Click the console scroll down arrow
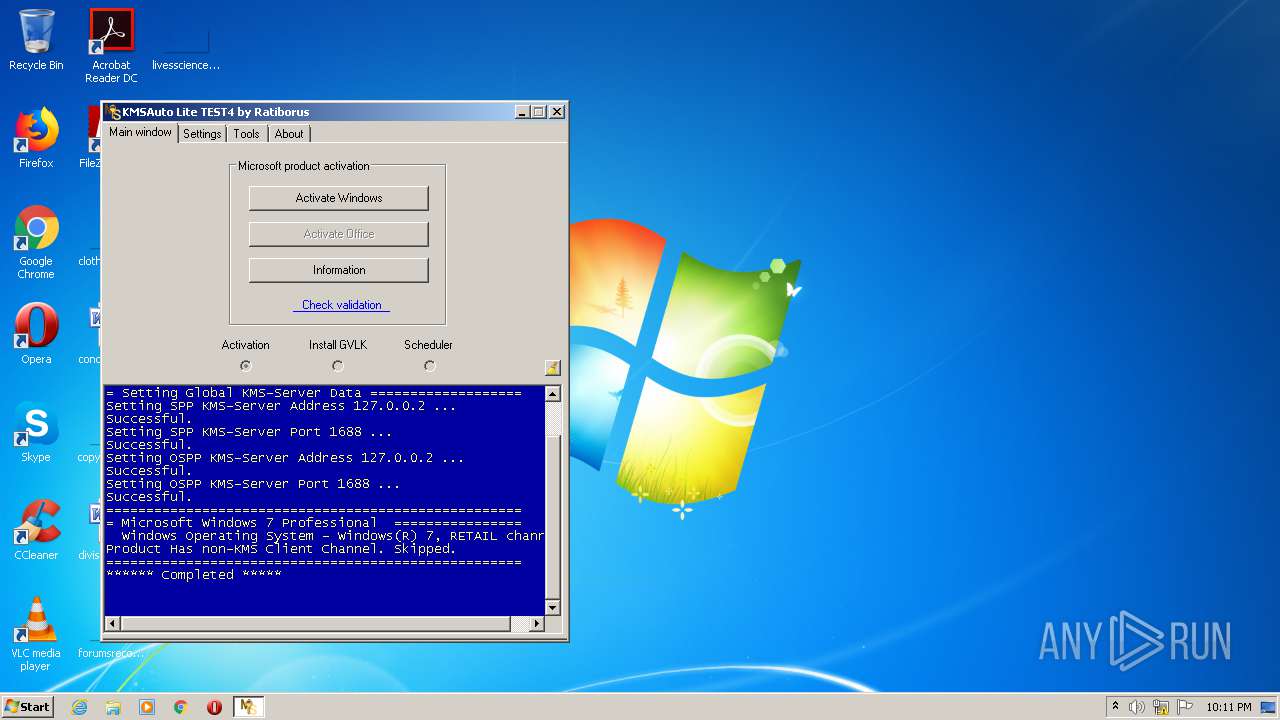Screen dimensions: 1280x720 click(x=553, y=608)
